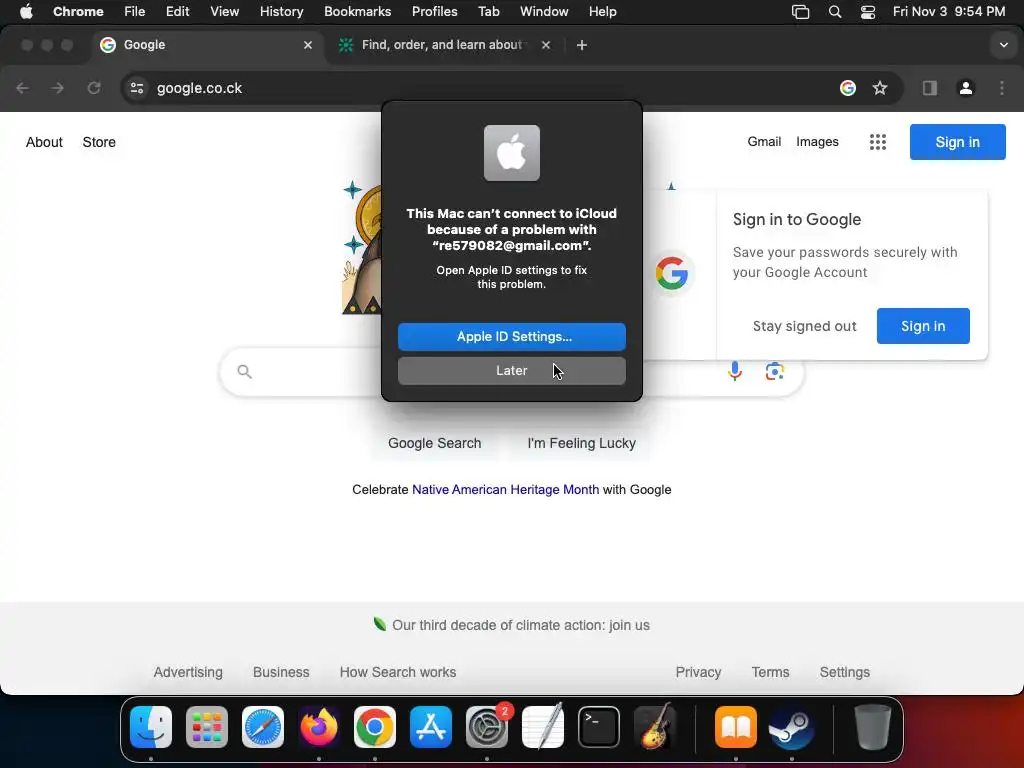1024x768 pixels.
Task: Click I'm Feeling Lucky
Action: point(581,443)
